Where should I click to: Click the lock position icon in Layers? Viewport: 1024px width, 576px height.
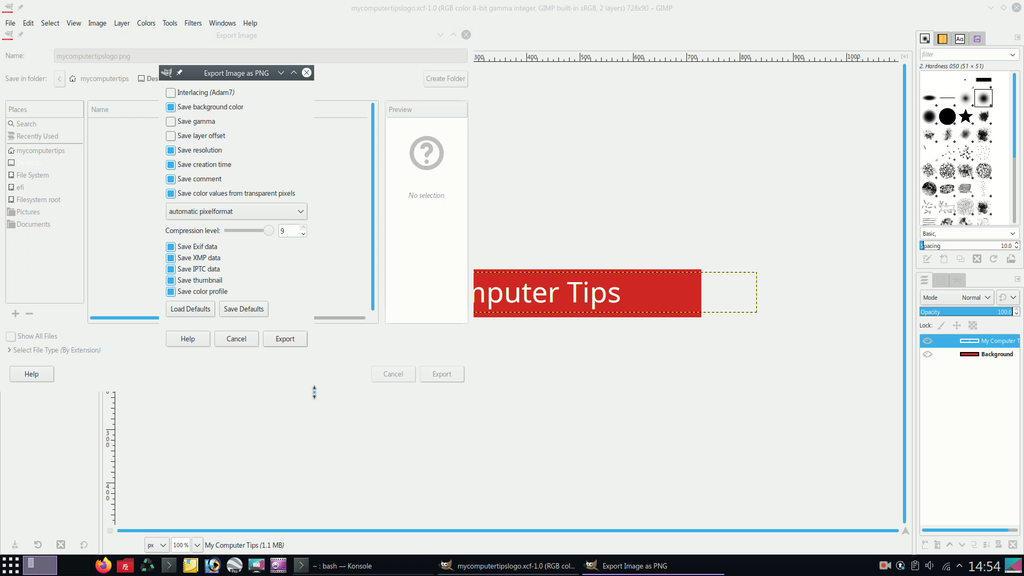click(x=957, y=325)
